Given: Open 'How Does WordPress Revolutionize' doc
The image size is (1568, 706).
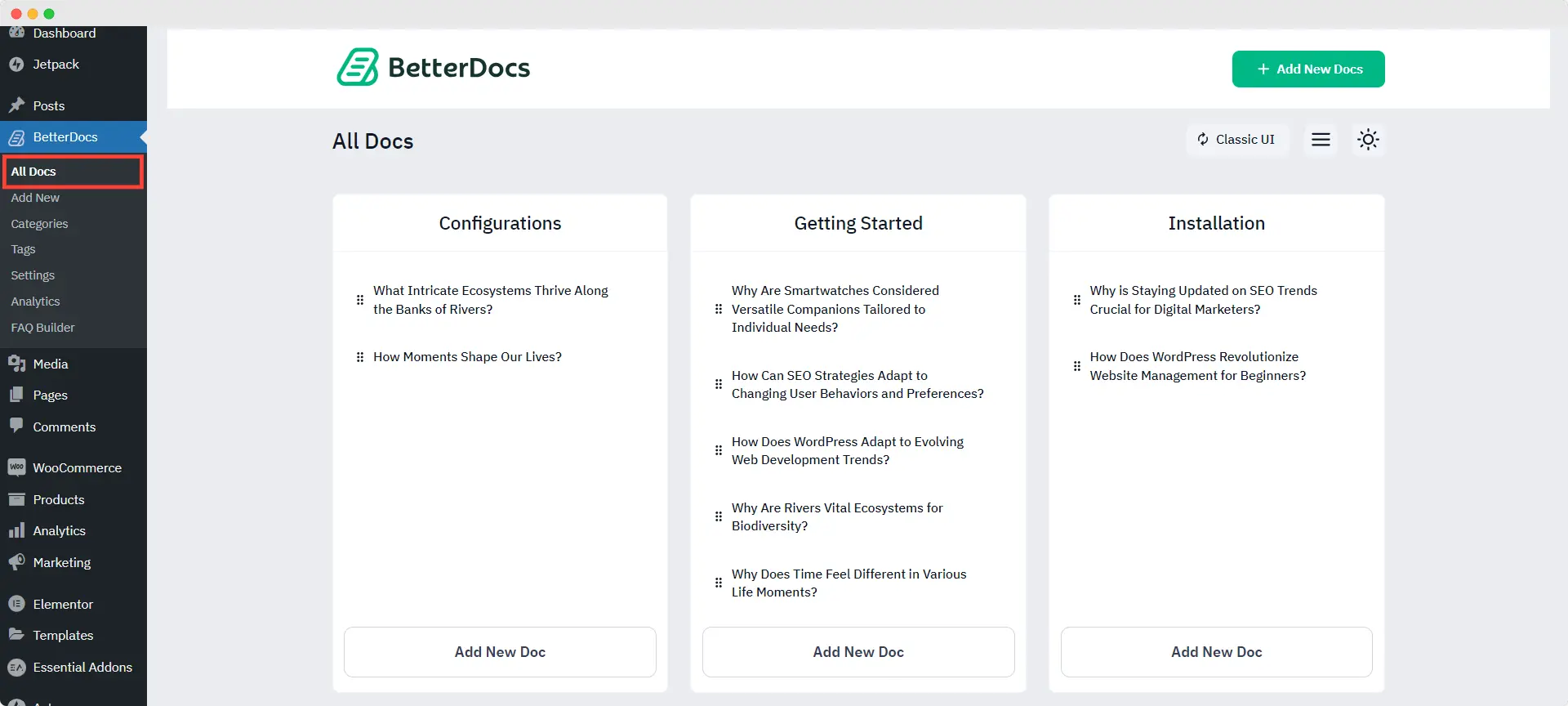Looking at the screenshot, I should 1198,366.
